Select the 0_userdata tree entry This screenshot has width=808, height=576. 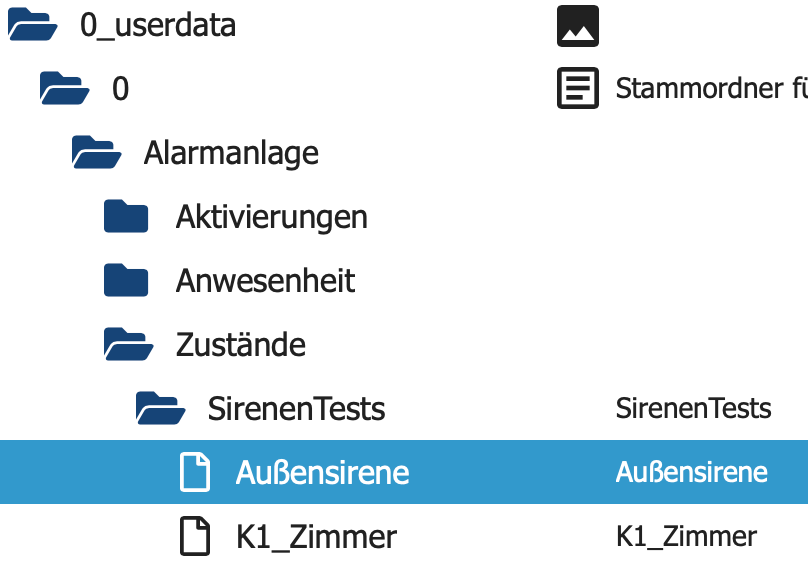(158, 25)
